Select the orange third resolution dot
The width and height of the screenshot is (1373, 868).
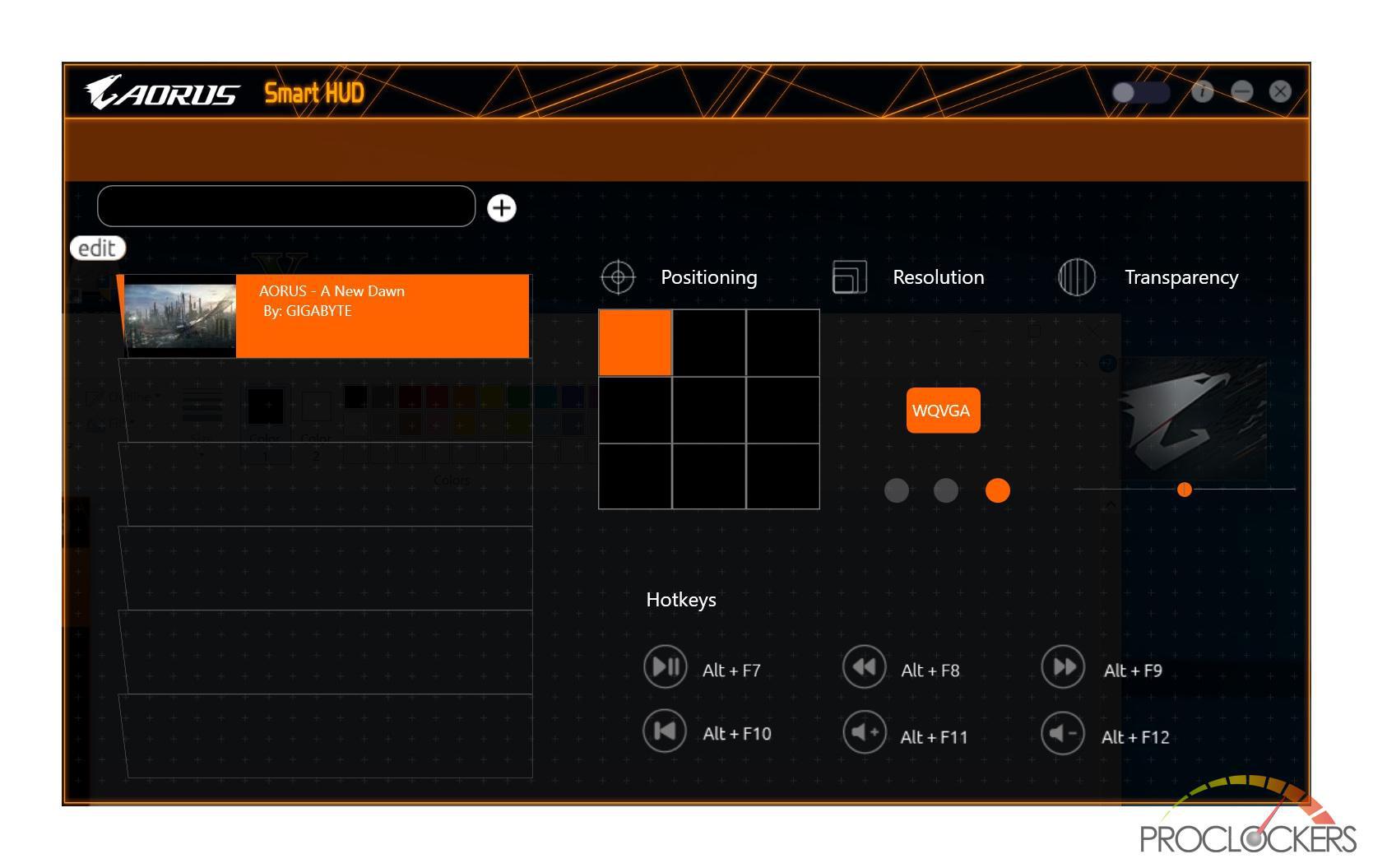(x=998, y=490)
